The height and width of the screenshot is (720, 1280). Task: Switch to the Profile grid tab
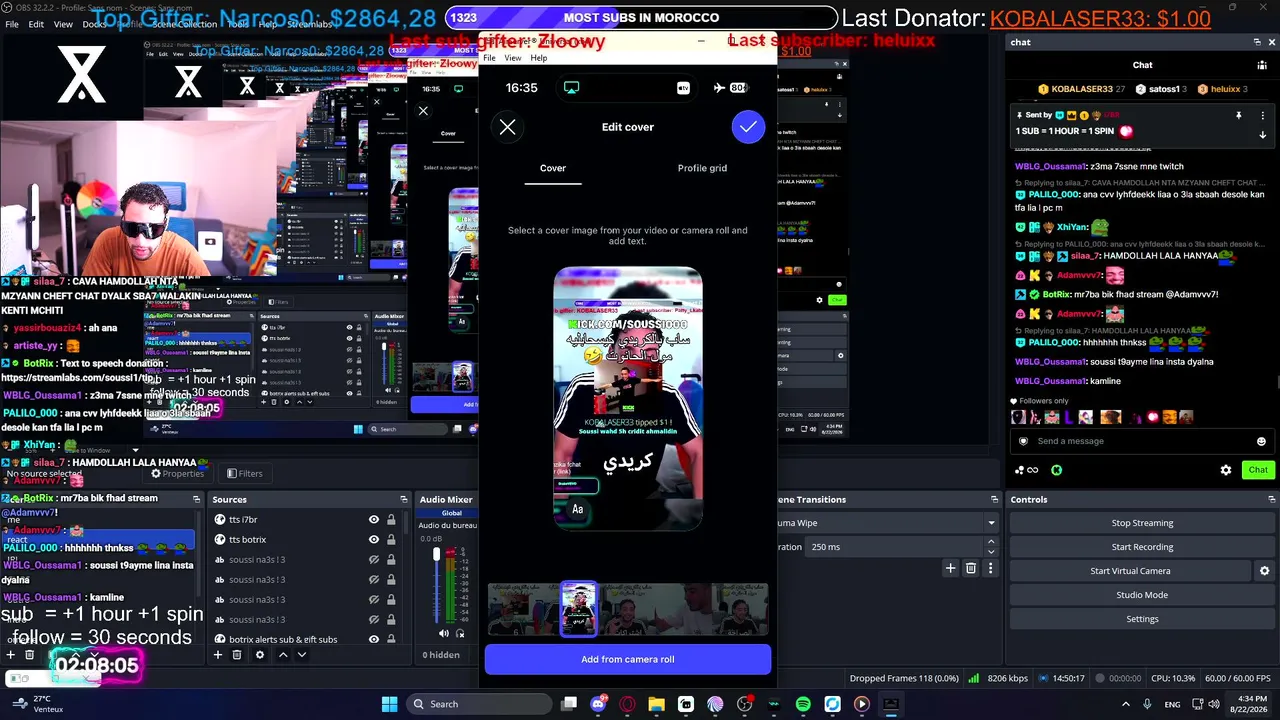coord(702,168)
